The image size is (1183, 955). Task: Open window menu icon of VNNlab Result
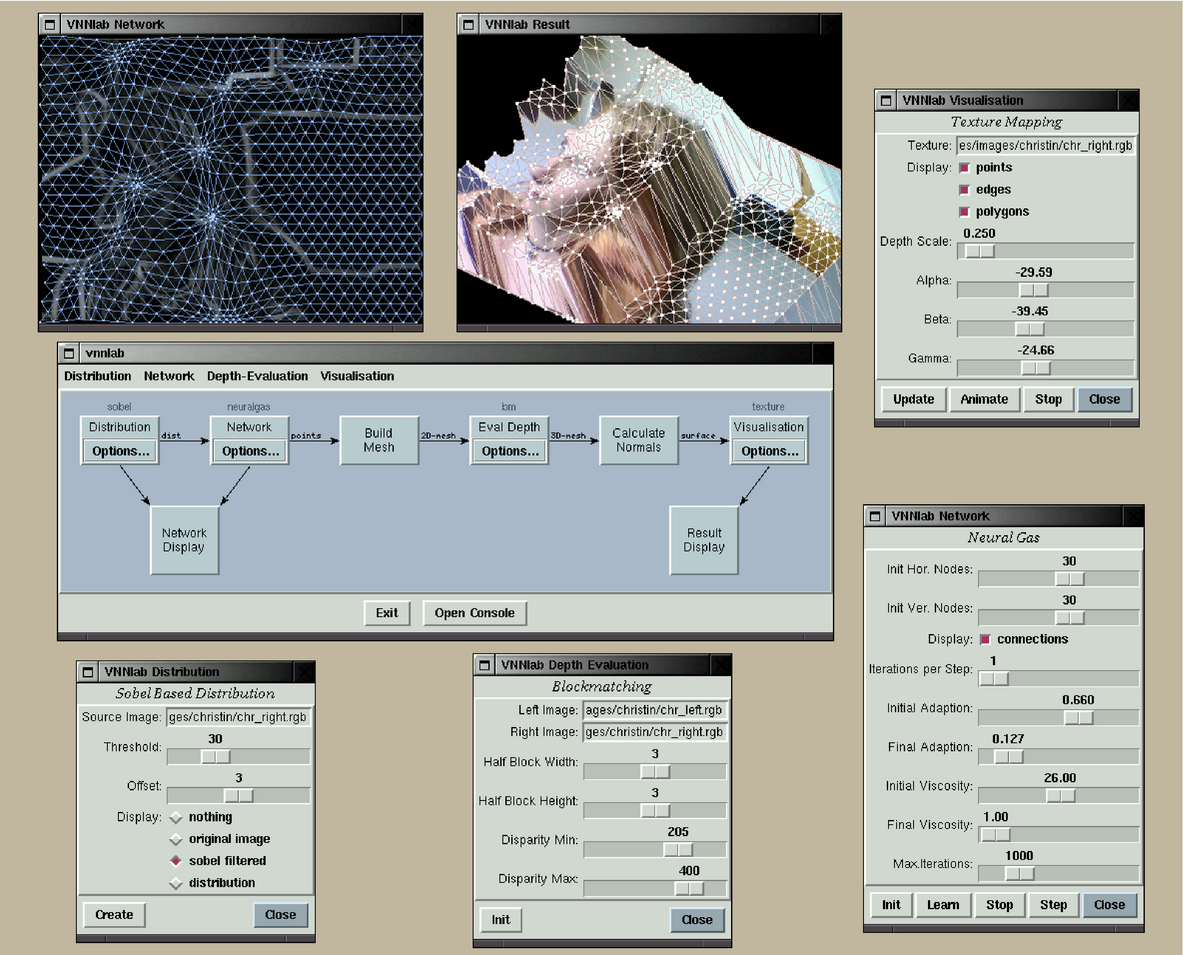(467, 24)
